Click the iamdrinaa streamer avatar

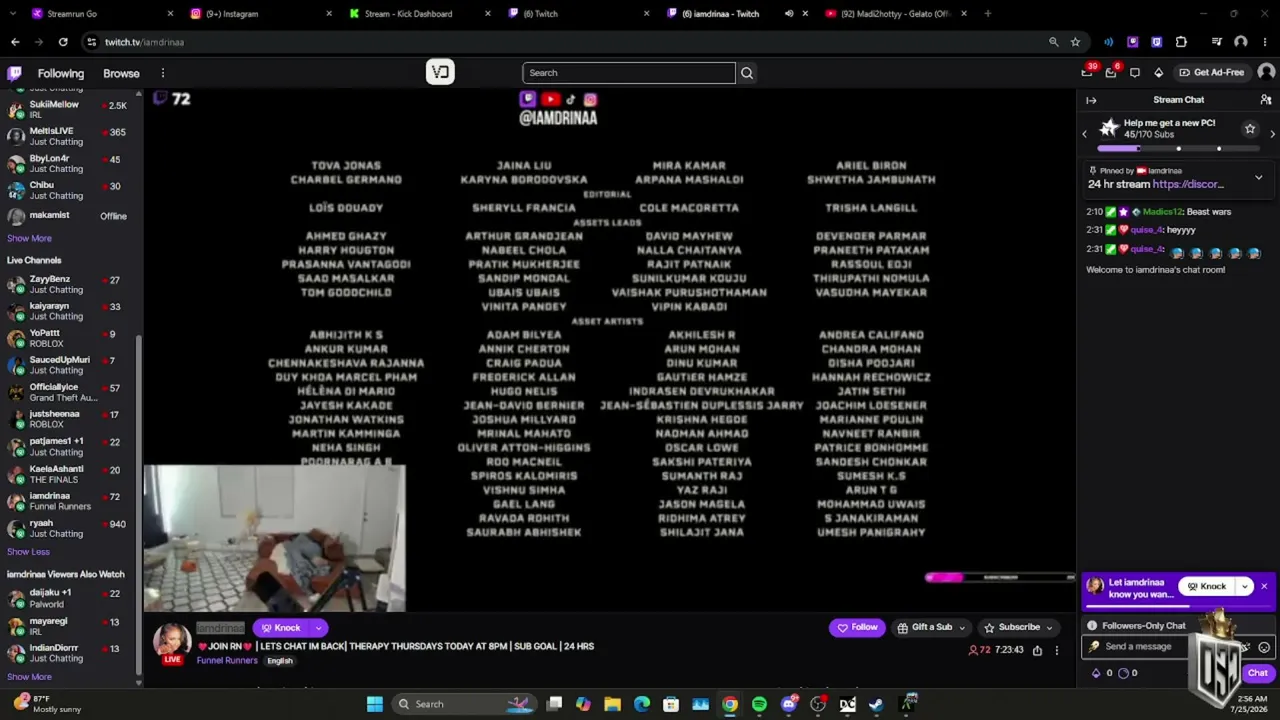pos(171,640)
